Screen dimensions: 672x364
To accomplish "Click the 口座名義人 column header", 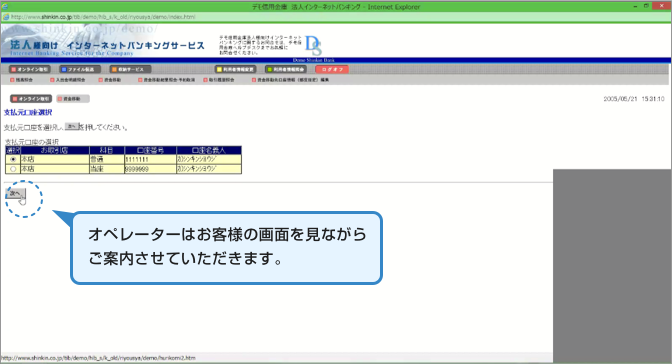I will coord(209,150).
